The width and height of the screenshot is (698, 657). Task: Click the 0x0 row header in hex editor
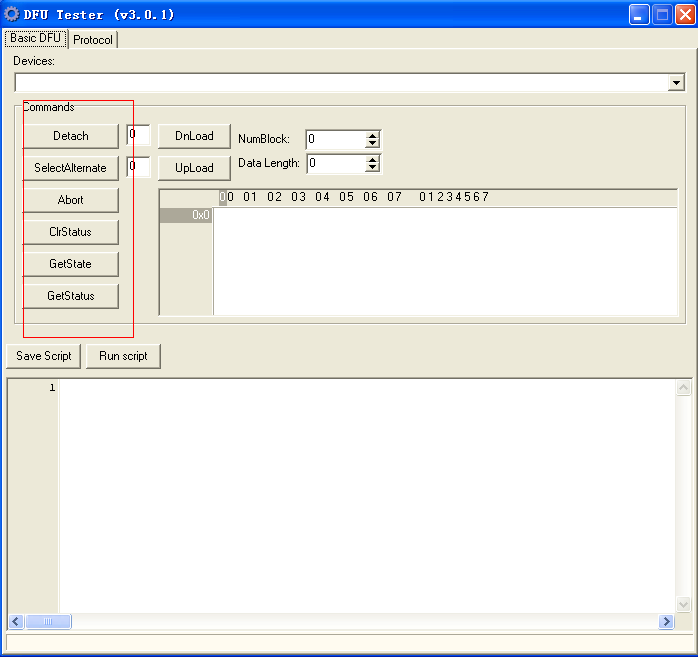pyautogui.click(x=186, y=215)
